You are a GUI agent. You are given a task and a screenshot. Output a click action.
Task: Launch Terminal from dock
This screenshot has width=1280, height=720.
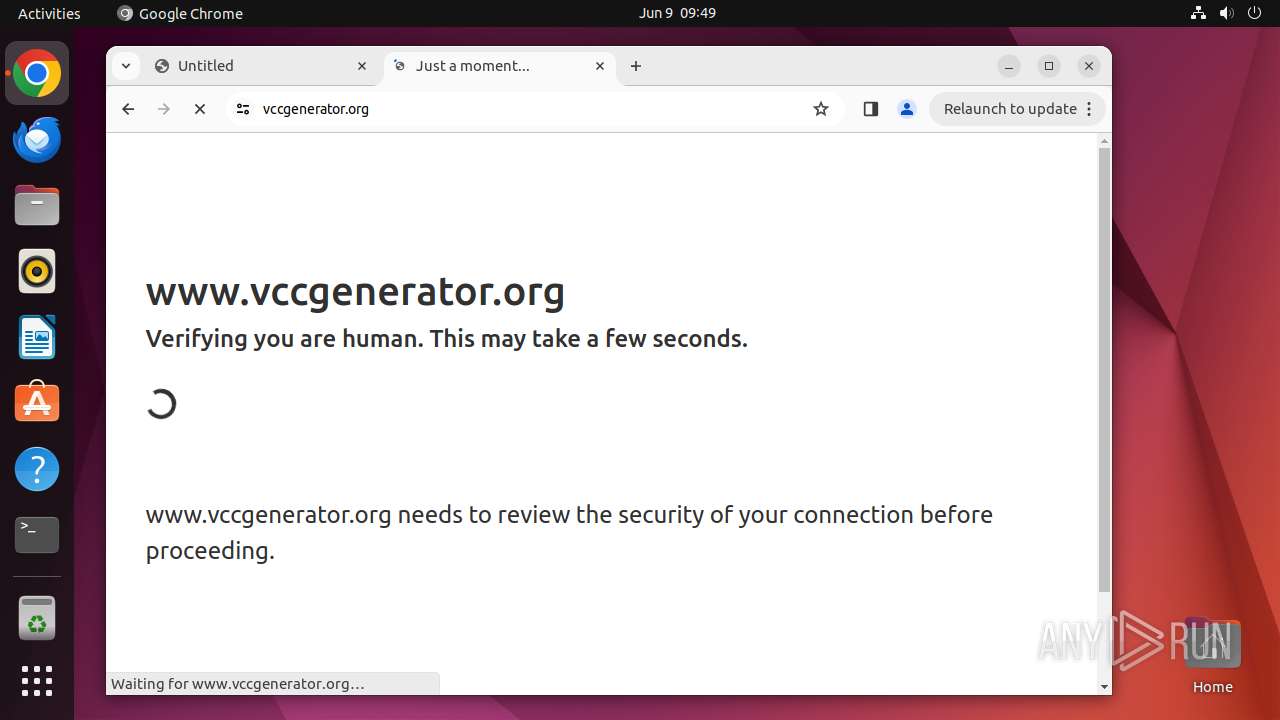[37, 535]
